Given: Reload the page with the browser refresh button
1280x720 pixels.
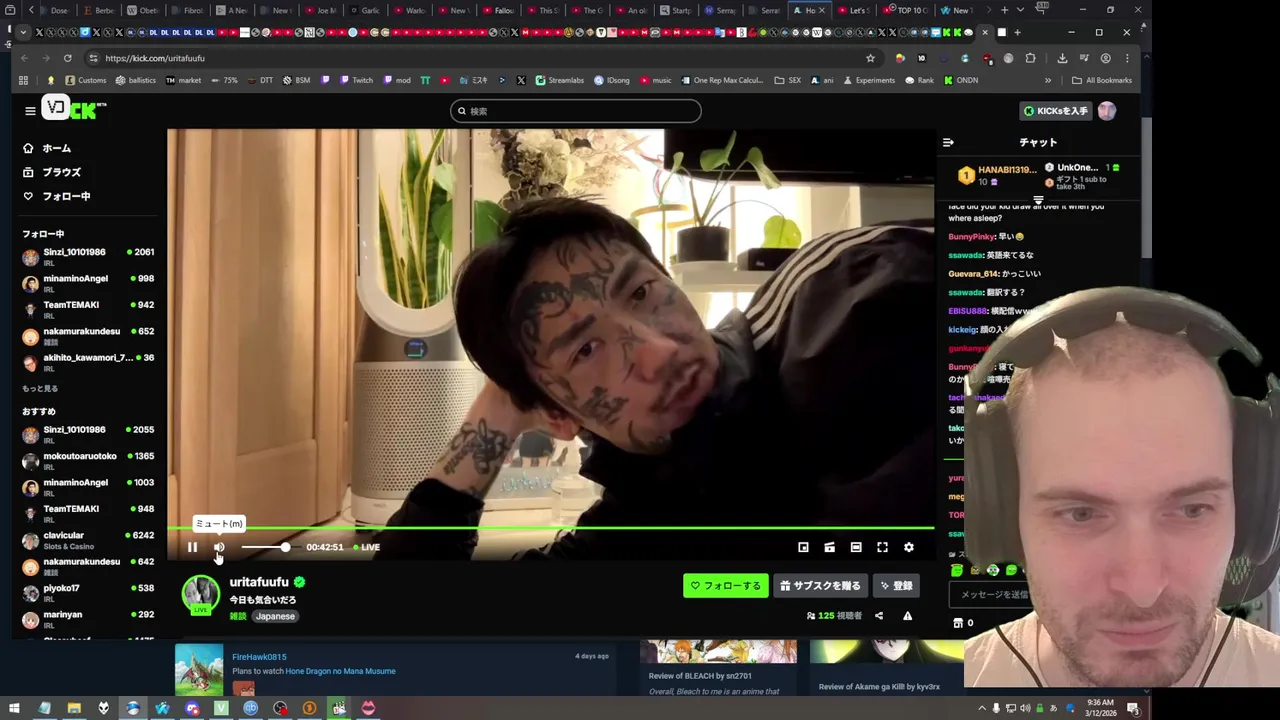Looking at the screenshot, I should click(x=67, y=58).
